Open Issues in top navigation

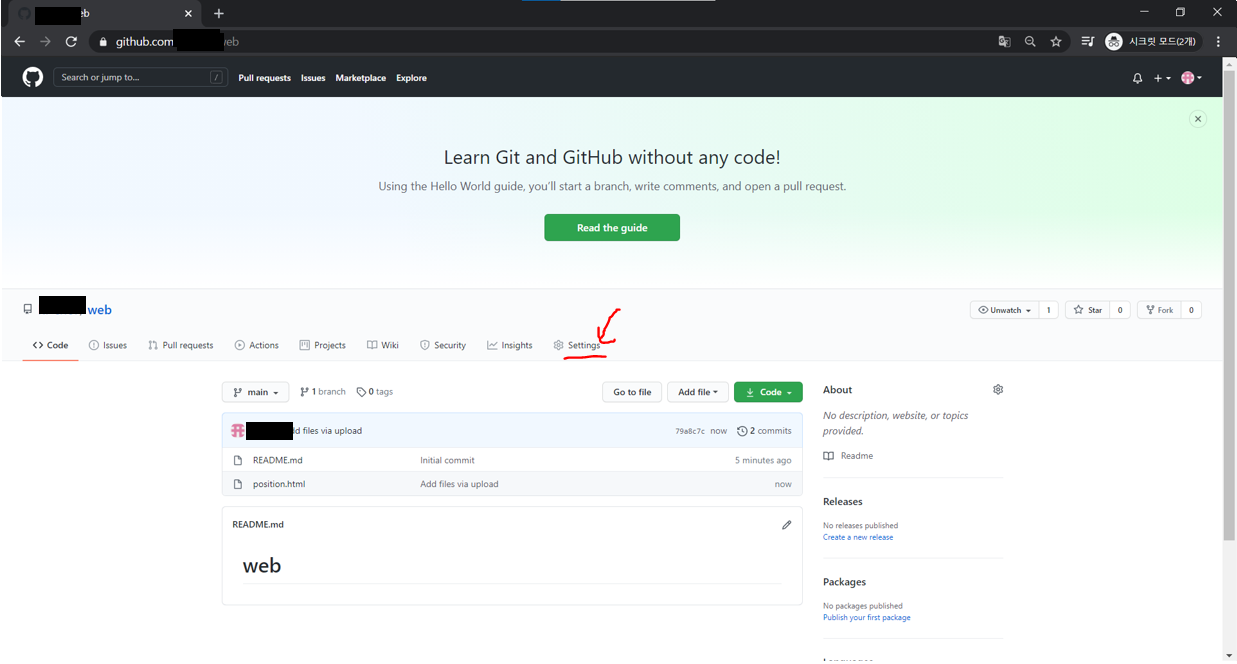pos(313,78)
